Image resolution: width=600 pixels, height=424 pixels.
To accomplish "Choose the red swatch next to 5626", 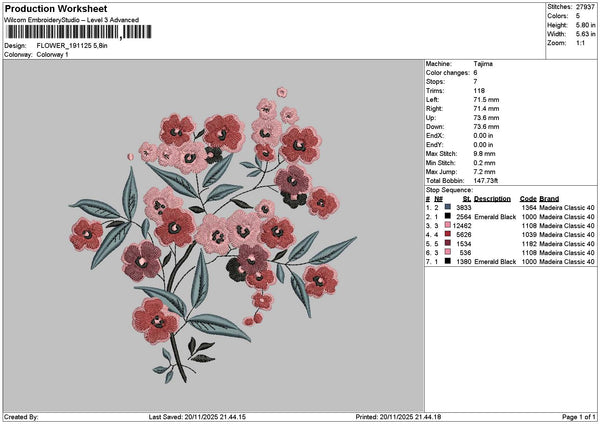I will coord(448,234).
